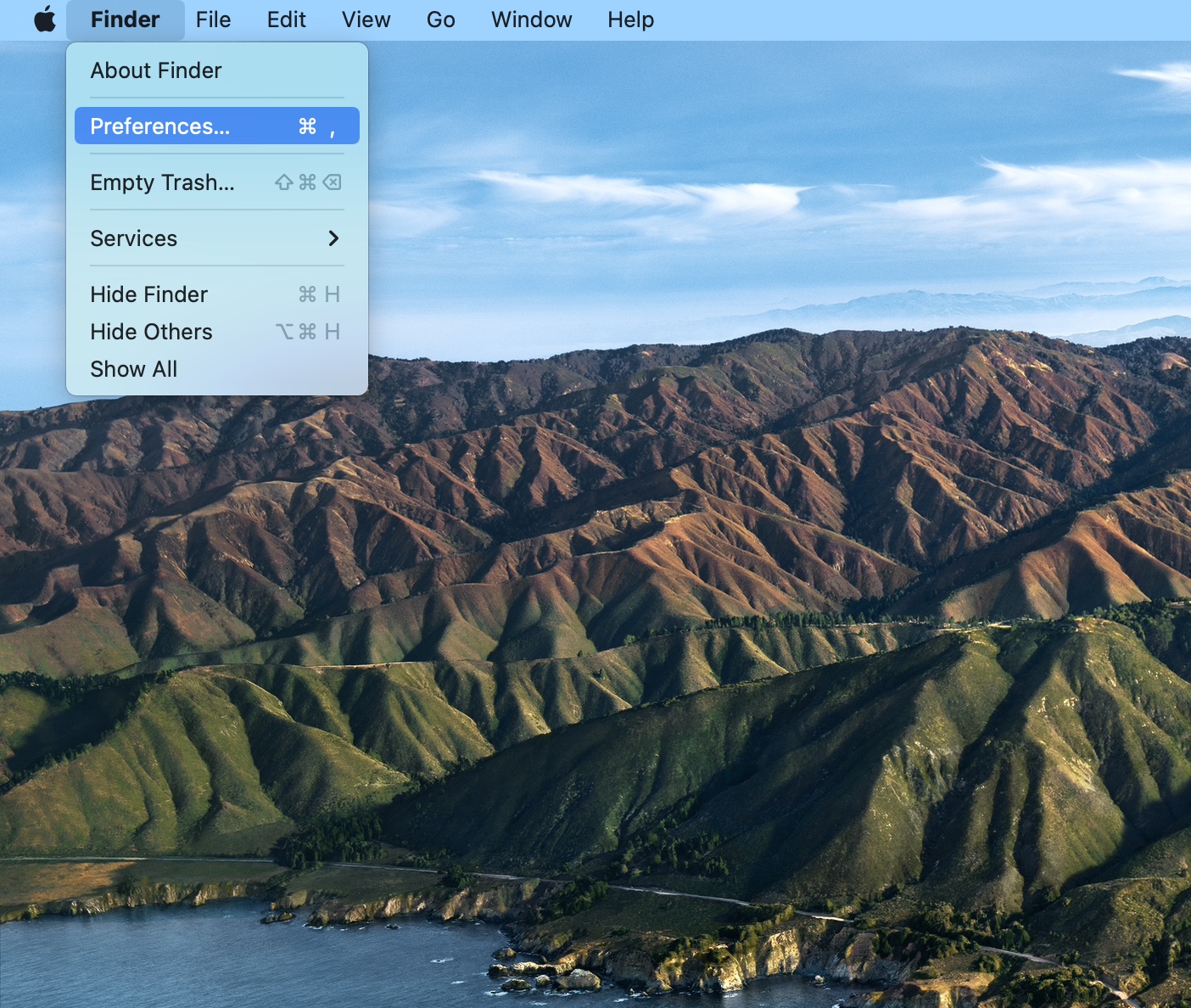
Task: Open the File menu
Action: pyautogui.click(x=213, y=20)
